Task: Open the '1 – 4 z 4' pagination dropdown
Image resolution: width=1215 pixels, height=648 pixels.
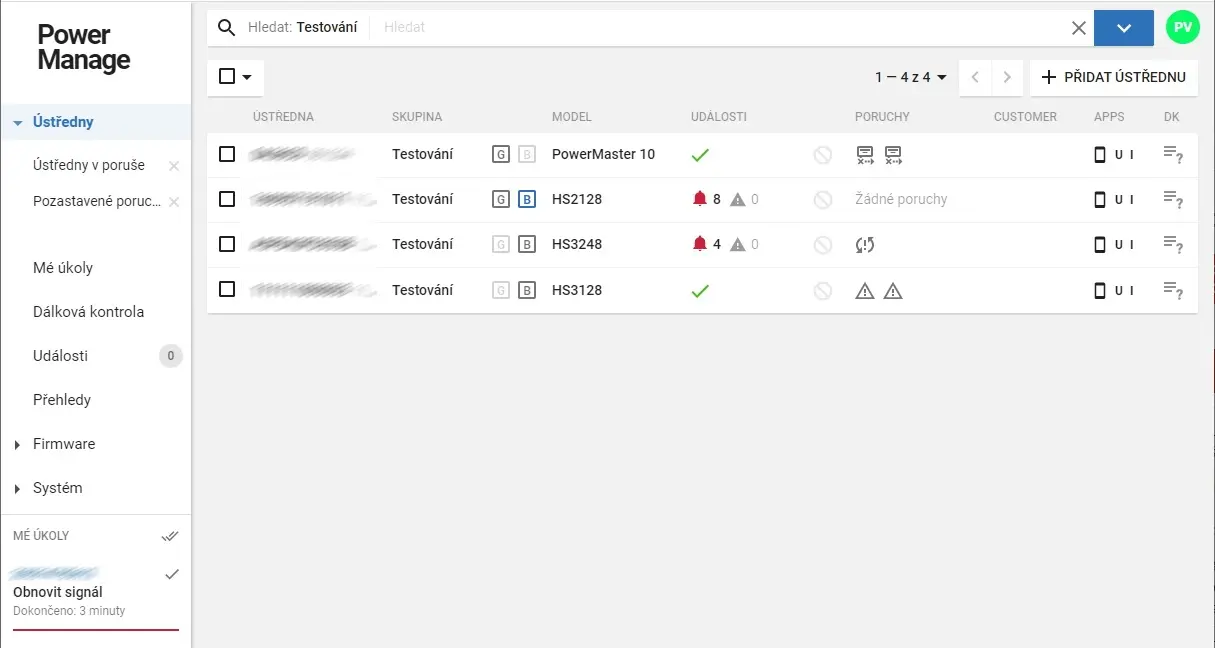Action: click(x=910, y=77)
